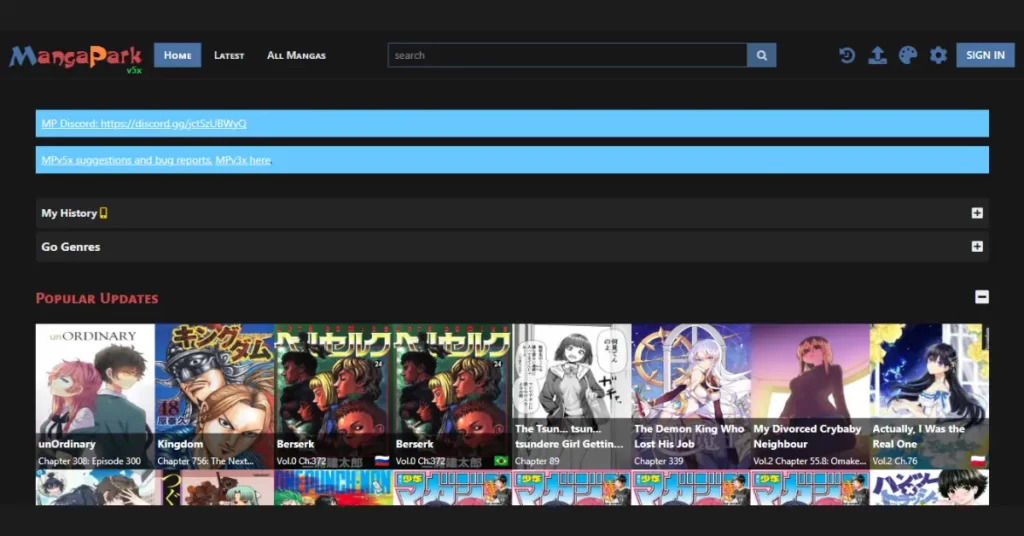
Task: Open the MPv3x here link
Action: click(x=243, y=160)
